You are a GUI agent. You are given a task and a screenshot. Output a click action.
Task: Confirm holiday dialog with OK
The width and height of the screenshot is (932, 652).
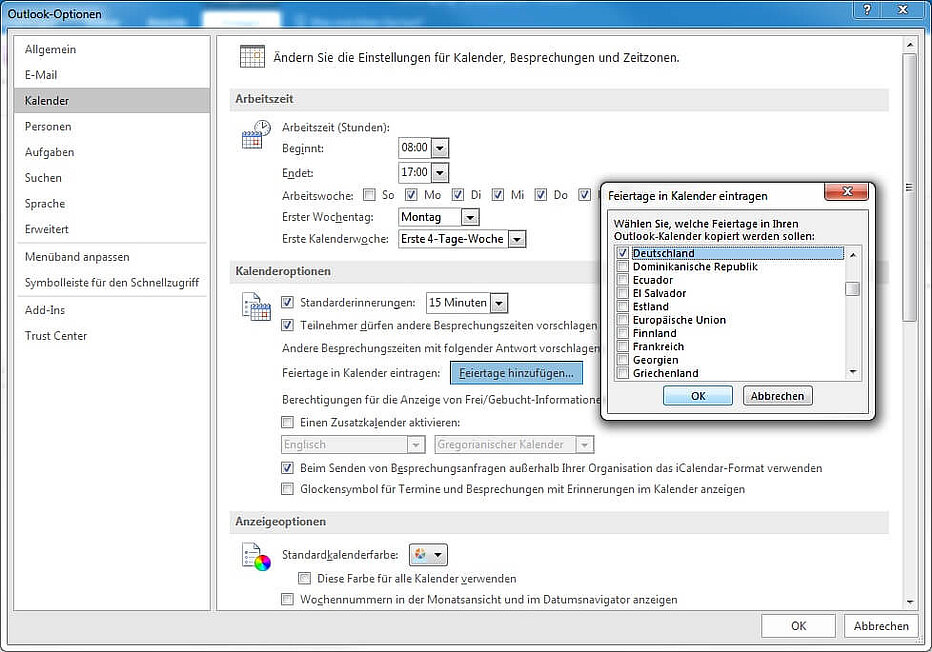pyautogui.click(x=698, y=396)
